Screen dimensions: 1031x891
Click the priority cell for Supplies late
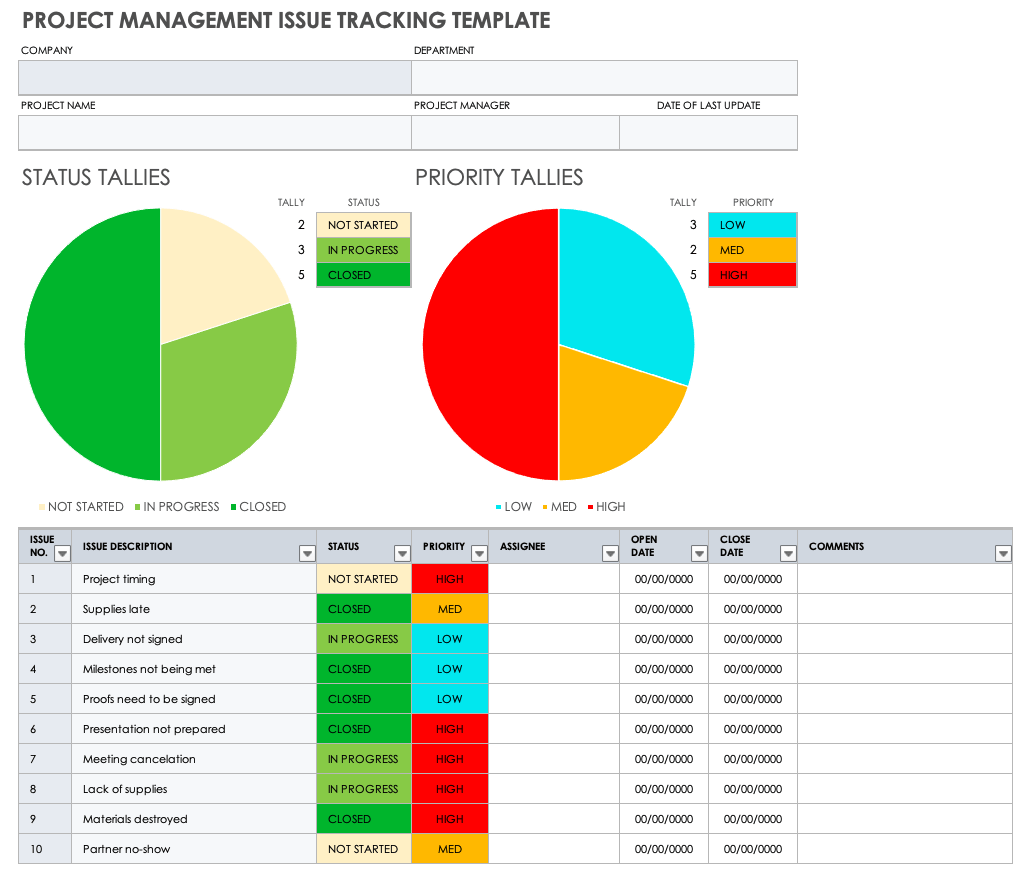click(x=449, y=609)
